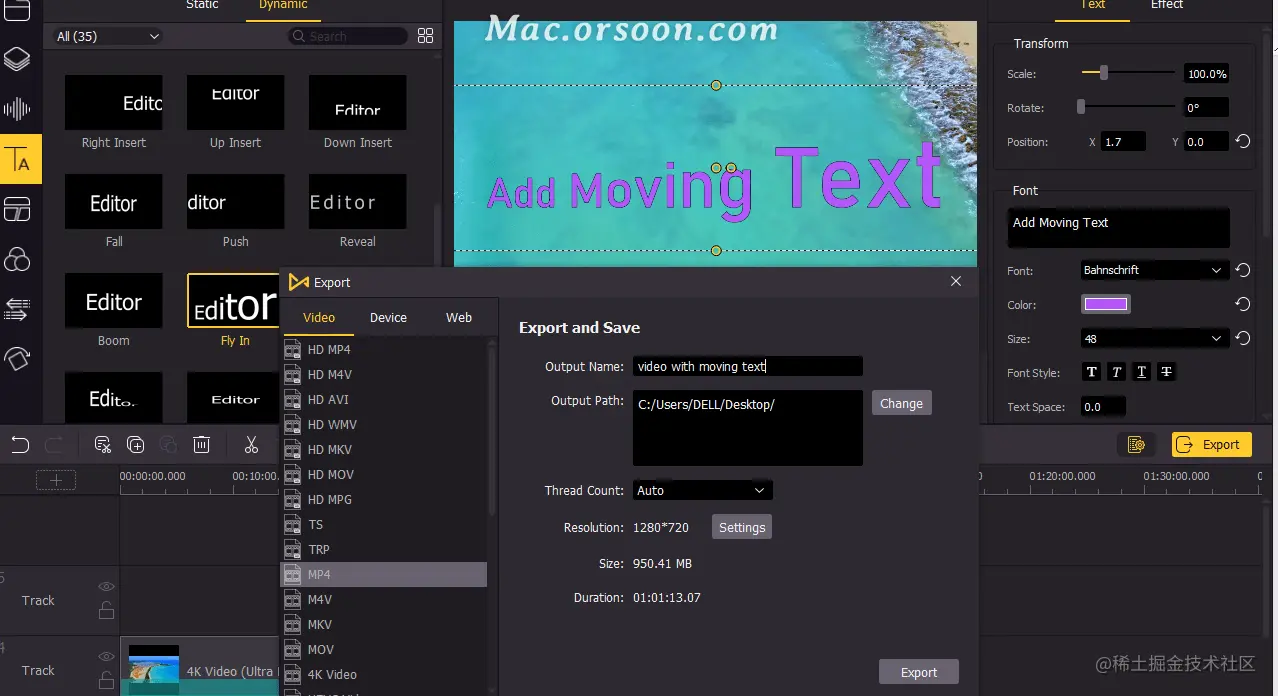
Task: Hide the upper Track with eye icon
Action: coord(106,587)
